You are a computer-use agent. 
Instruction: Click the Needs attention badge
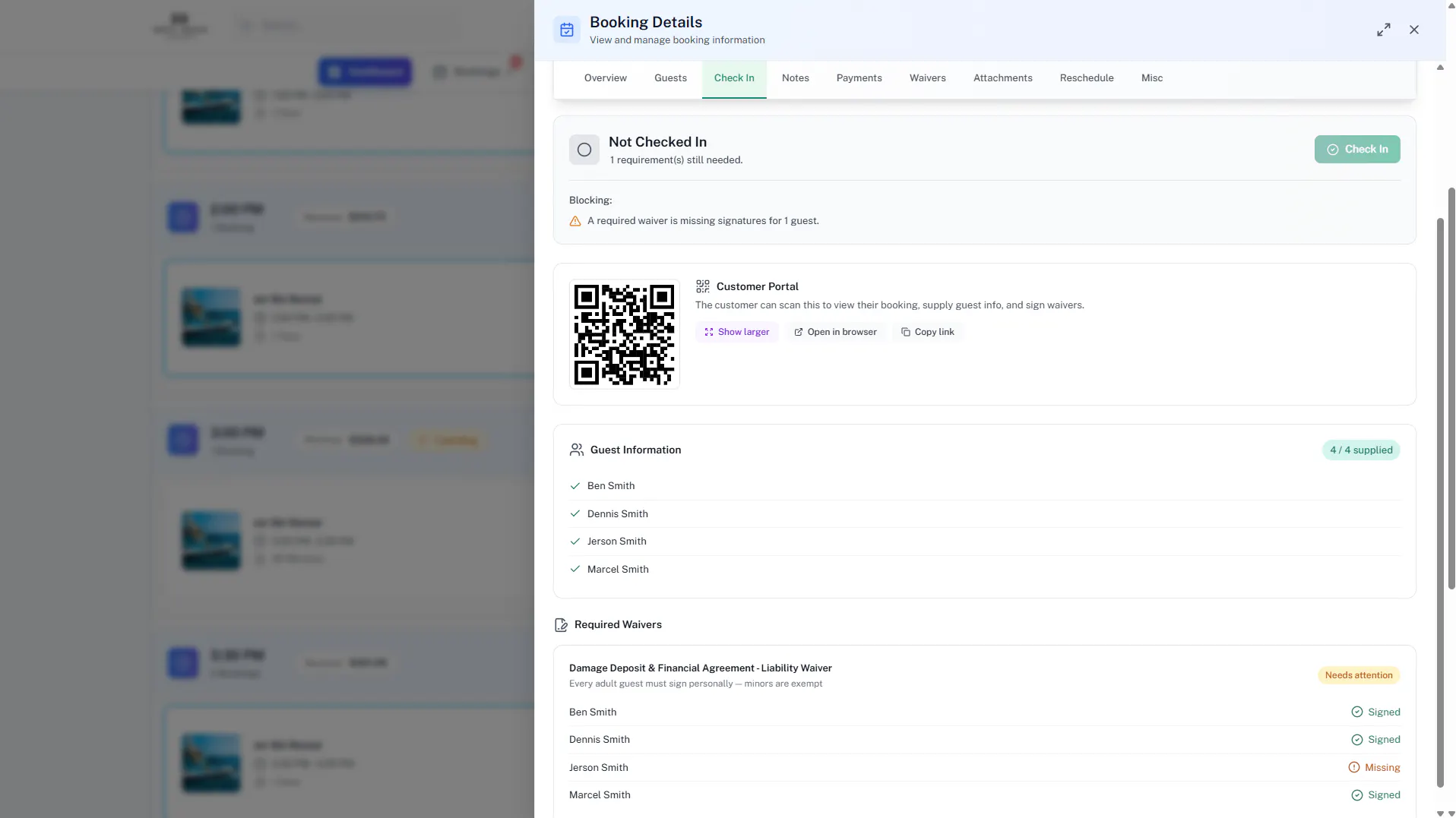(1358, 675)
